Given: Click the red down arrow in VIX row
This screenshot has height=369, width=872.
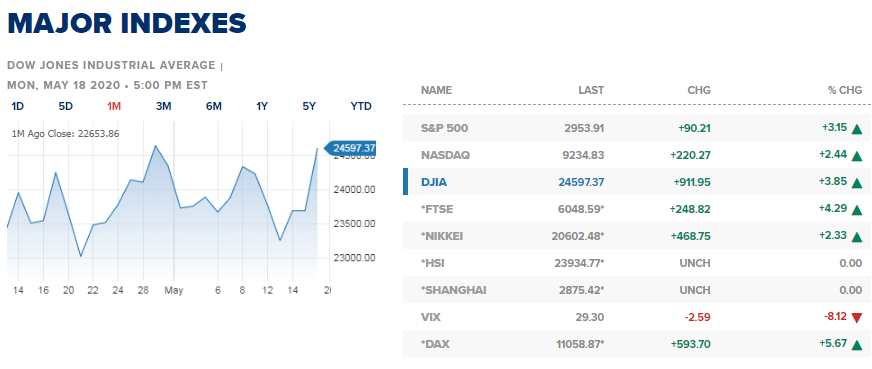Looking at the screenshot, I should click(x=856, y=318).
